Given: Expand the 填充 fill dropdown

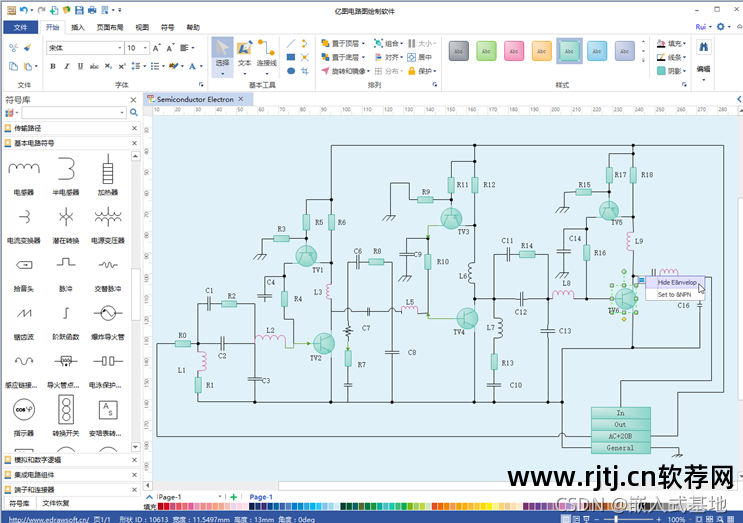Looking at the screenshot, I should tap(686, 44).
